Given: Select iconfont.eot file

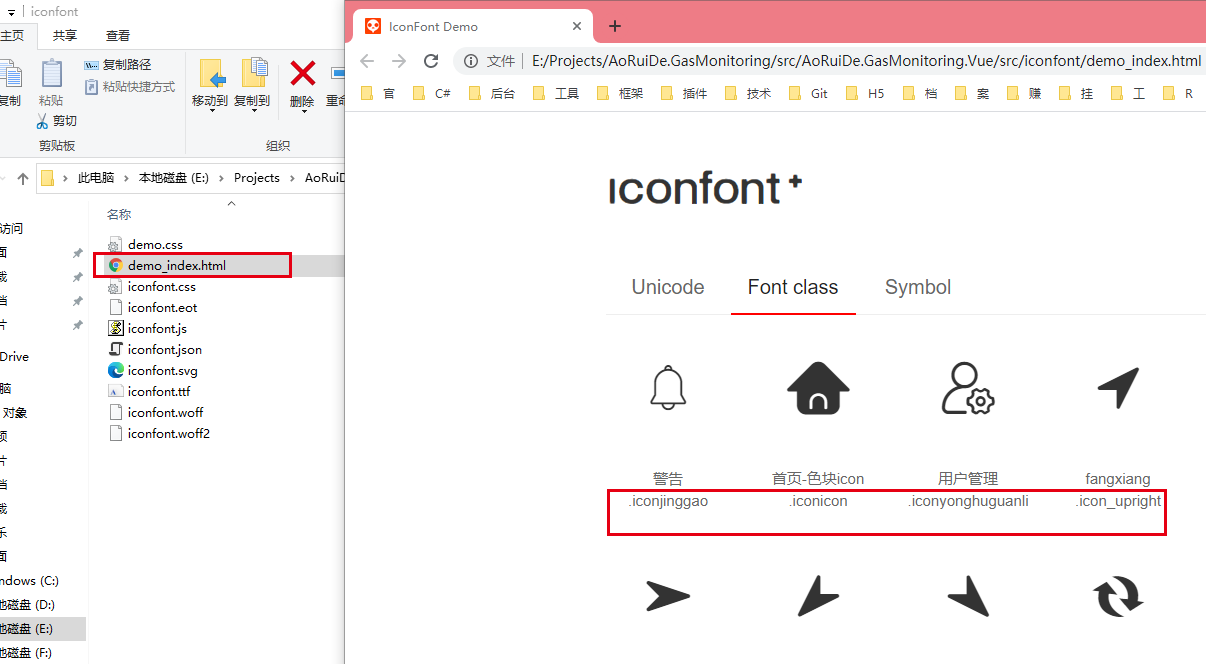Looking at the screenshot, I should tap(152, 307).
